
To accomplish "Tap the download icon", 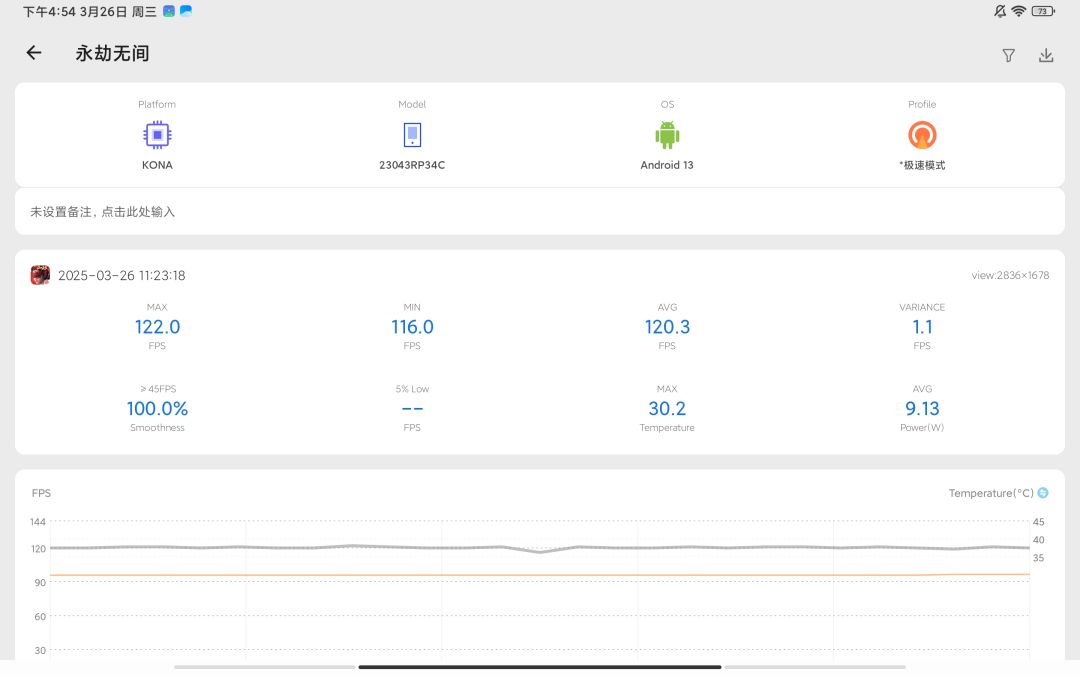I will point(1046,55).
